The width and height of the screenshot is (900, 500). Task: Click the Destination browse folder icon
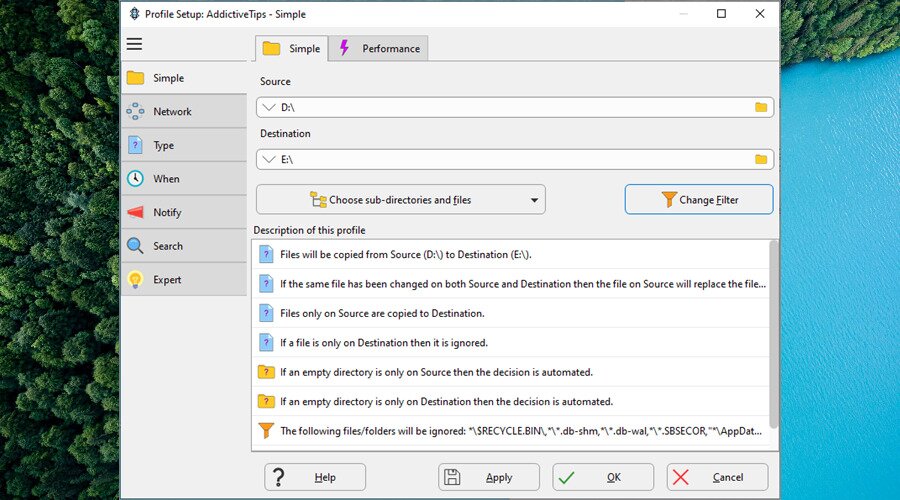(x=761, y=160)
